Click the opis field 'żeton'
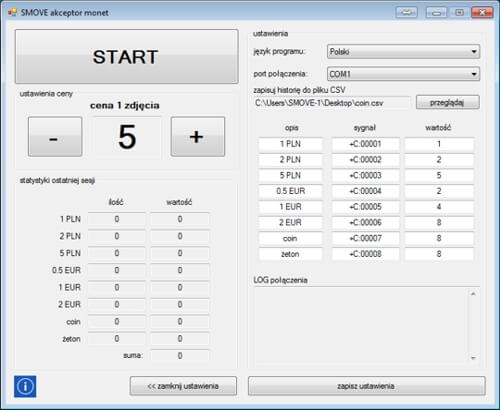This screenshot has width=500, height=410. coord(290,254)
